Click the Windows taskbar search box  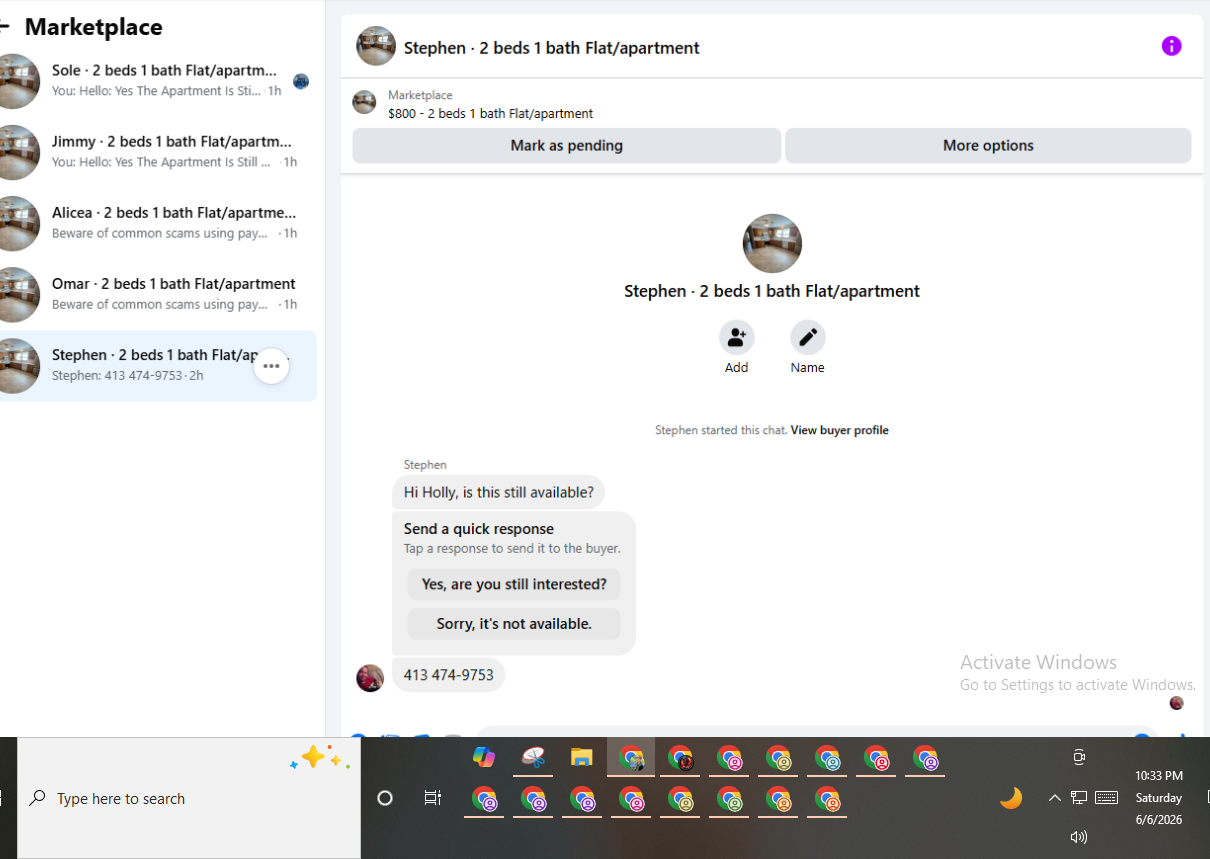coord(189,798)
